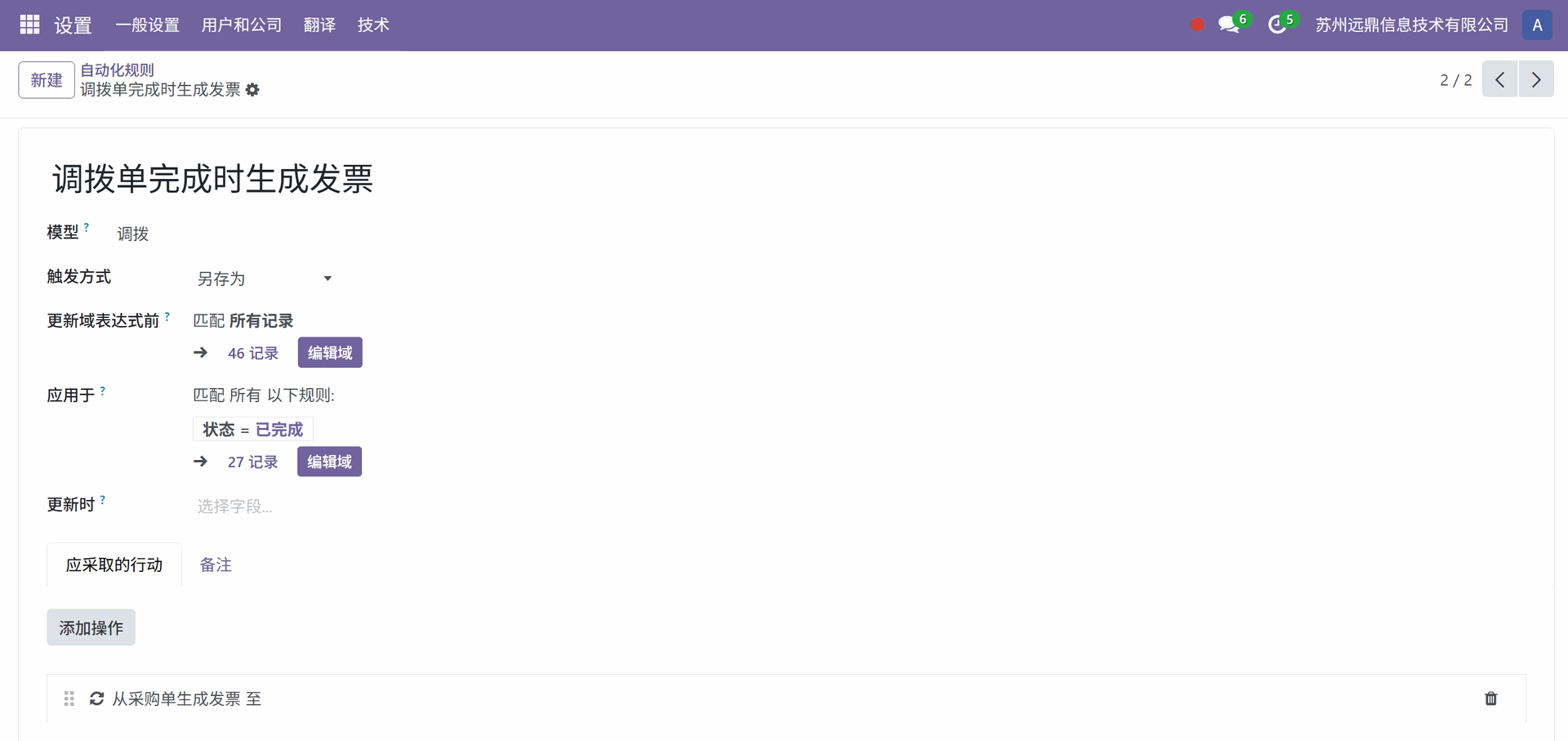The image size is (1568, 741).
Task: Click the red recording indicator dot
Action: coord(1197,25)
